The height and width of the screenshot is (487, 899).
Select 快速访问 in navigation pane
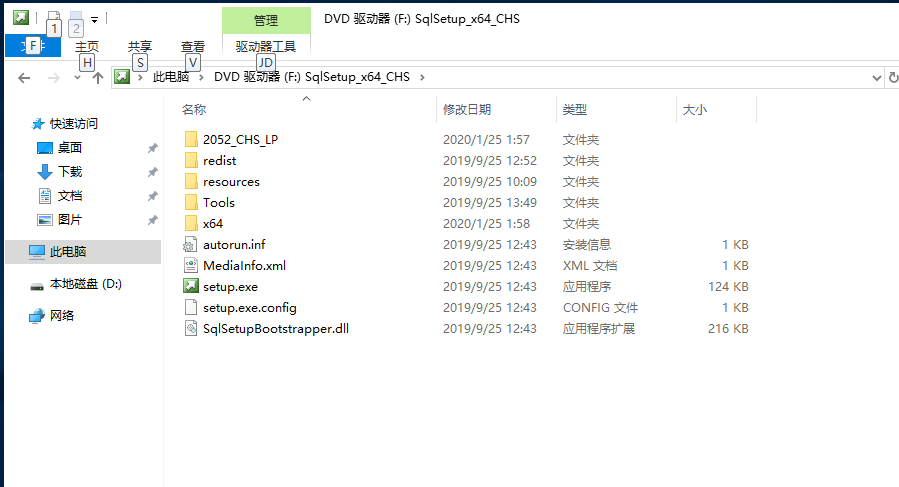[74, 124]
